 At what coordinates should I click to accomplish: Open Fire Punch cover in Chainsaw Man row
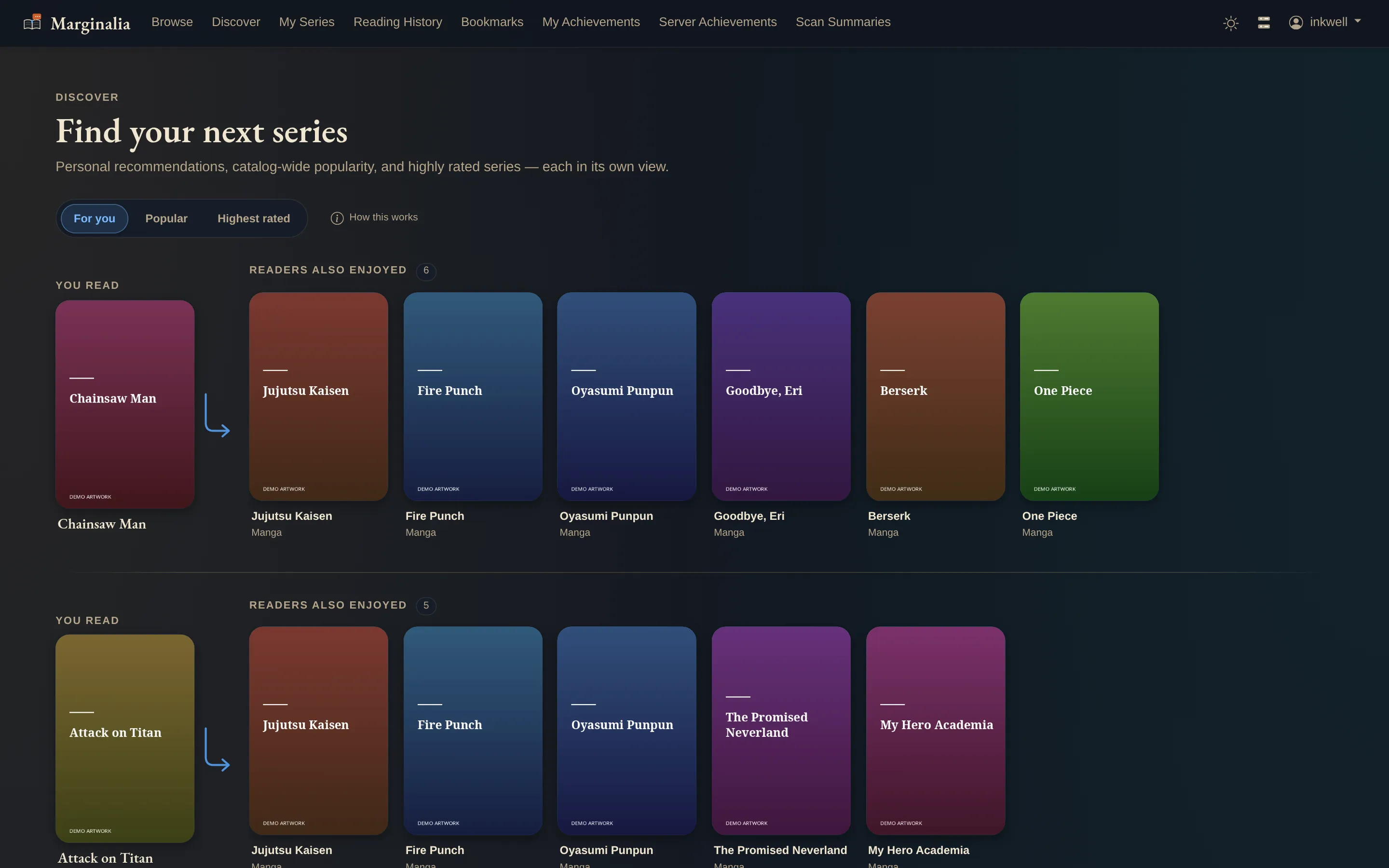coord(473,396)
